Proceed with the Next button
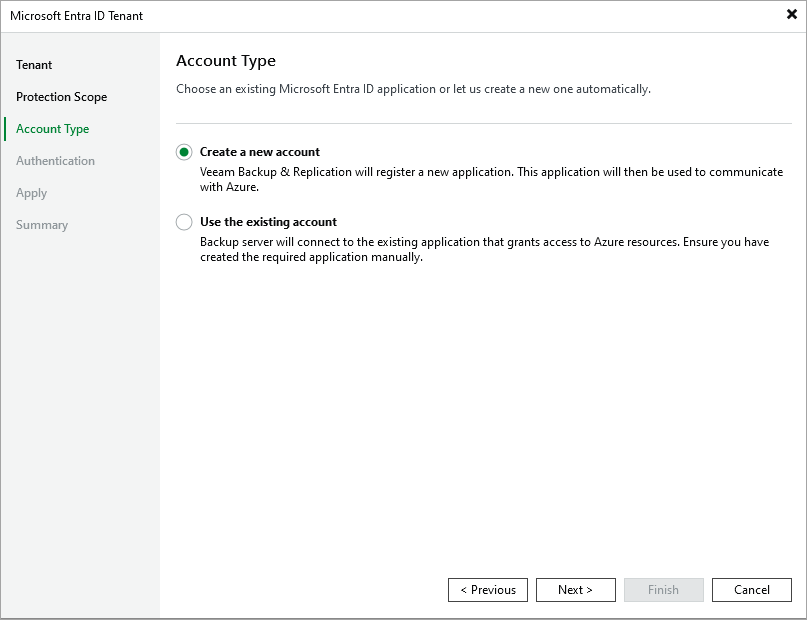Image resolution: width=807 pixels, height=620 pixels. (x=576, y=589)
